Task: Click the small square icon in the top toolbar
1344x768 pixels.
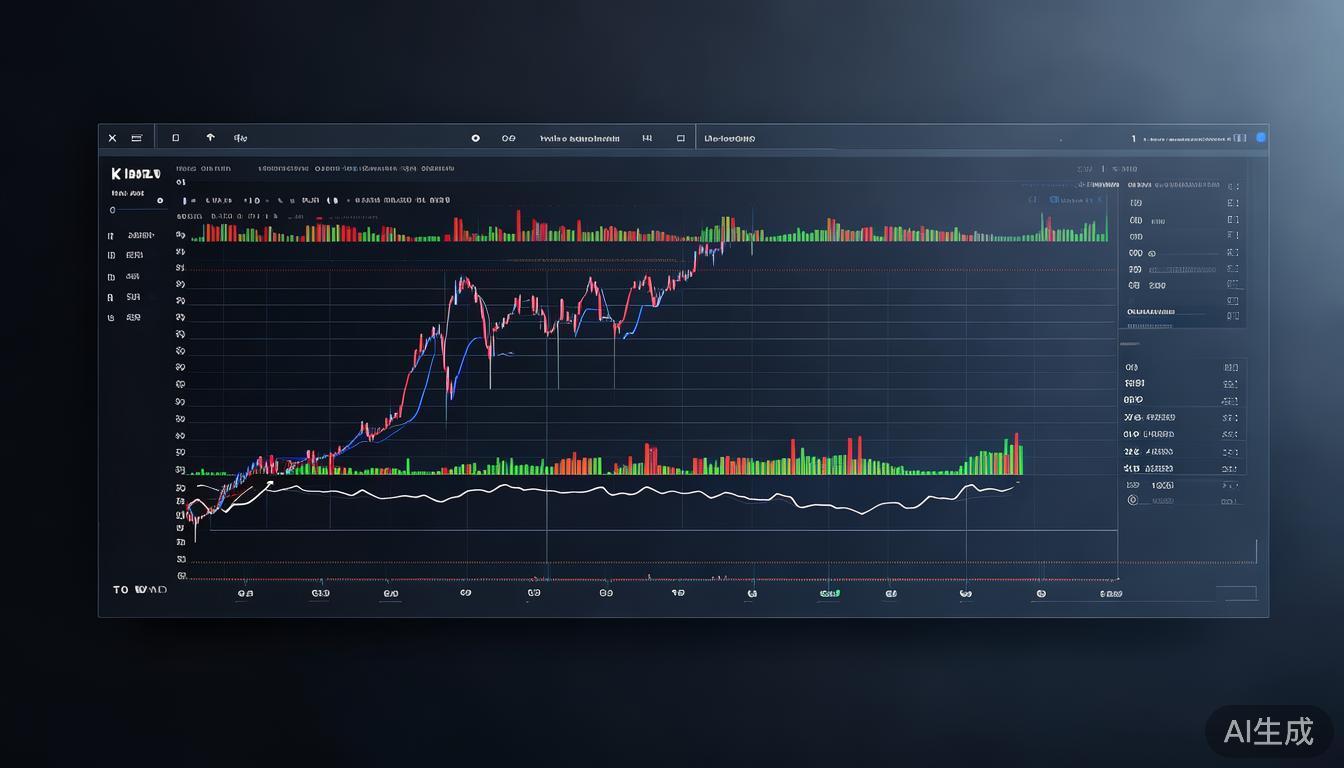Action: point(176,138)
